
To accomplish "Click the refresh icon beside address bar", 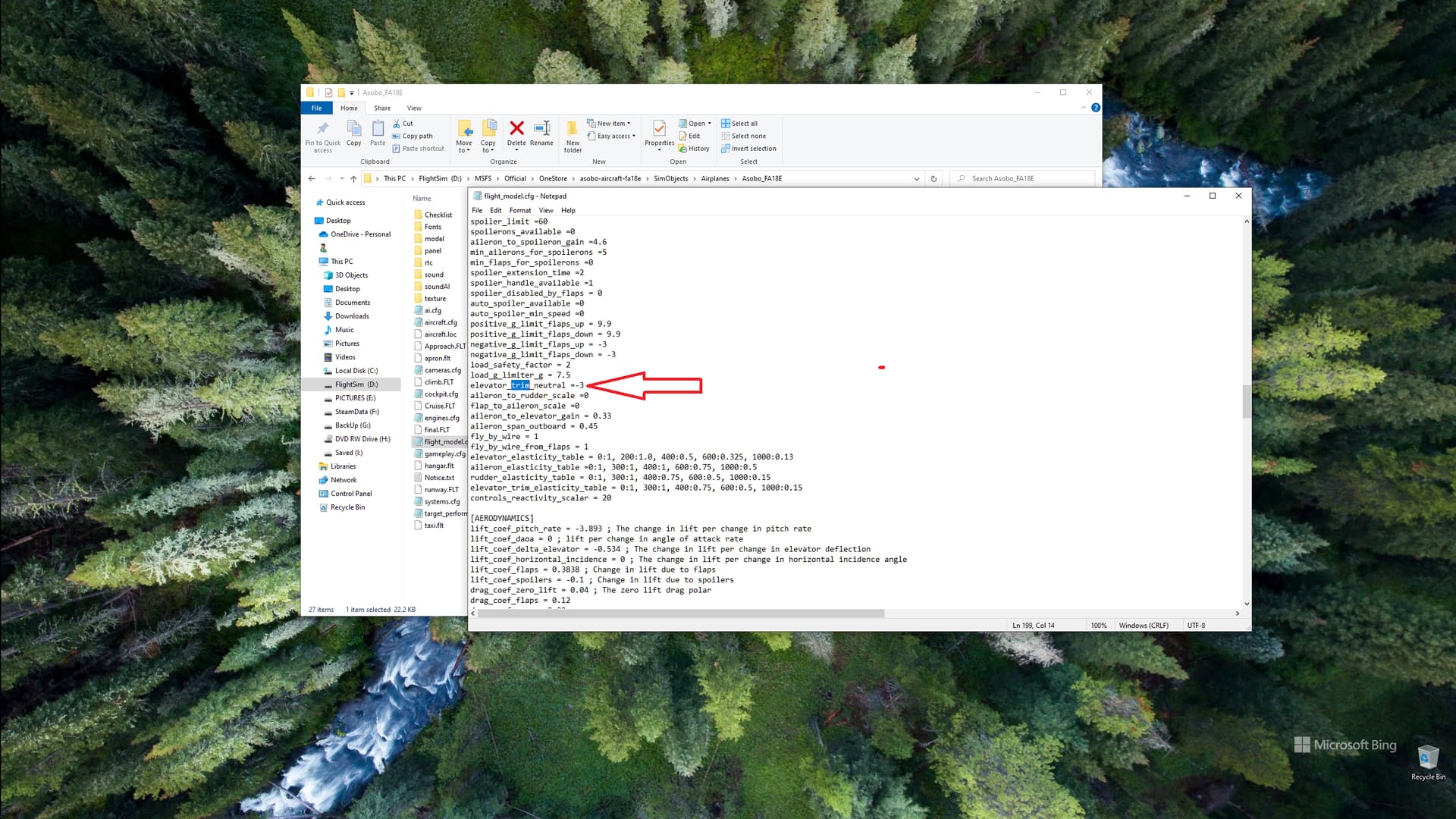I will [x=934, y=179].
